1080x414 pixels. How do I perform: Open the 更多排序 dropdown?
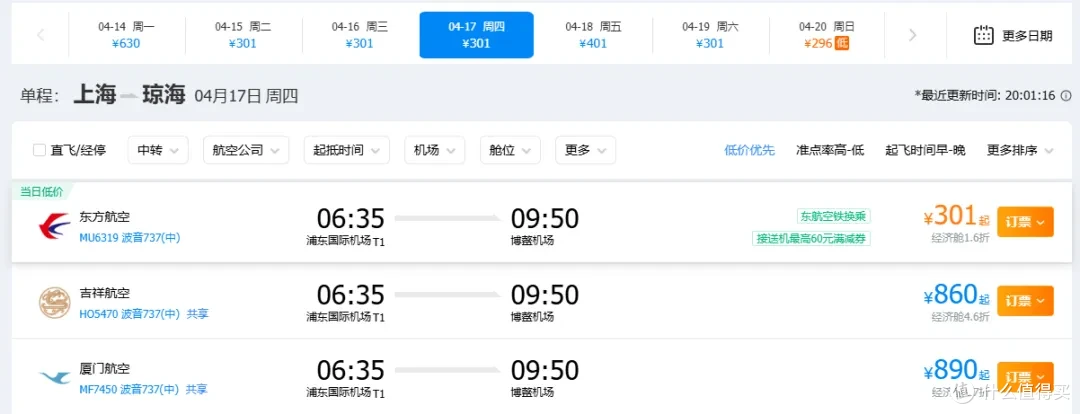(x=1020, y=150)
